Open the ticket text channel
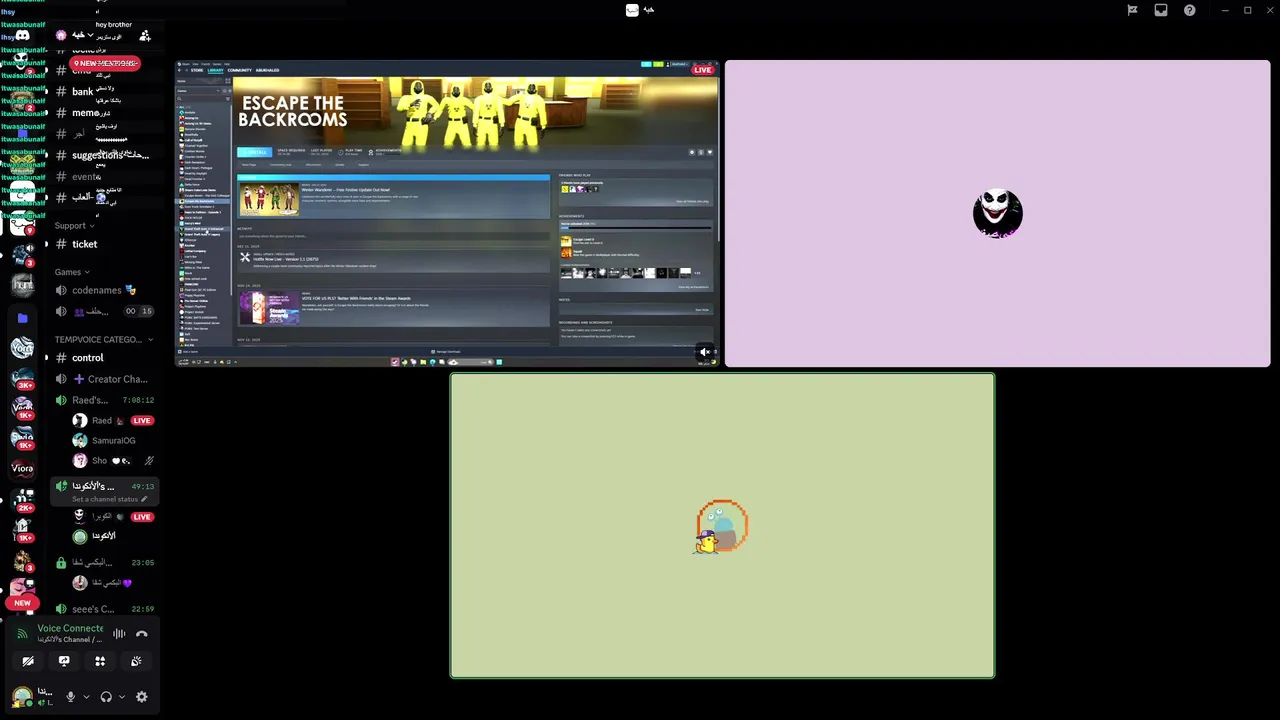The width and height of the screenshot is (1280, 720). [103, 244]
